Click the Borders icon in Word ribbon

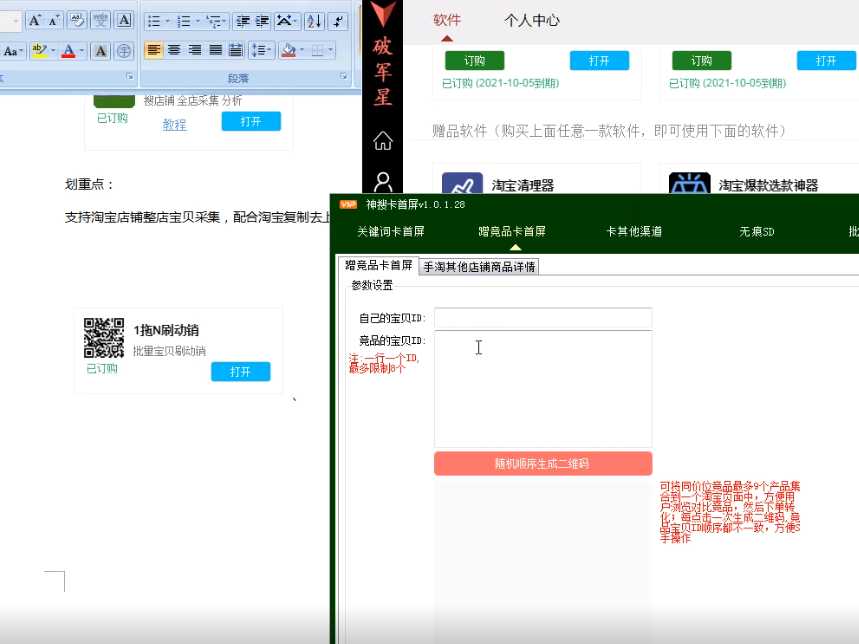click(317, 50)
